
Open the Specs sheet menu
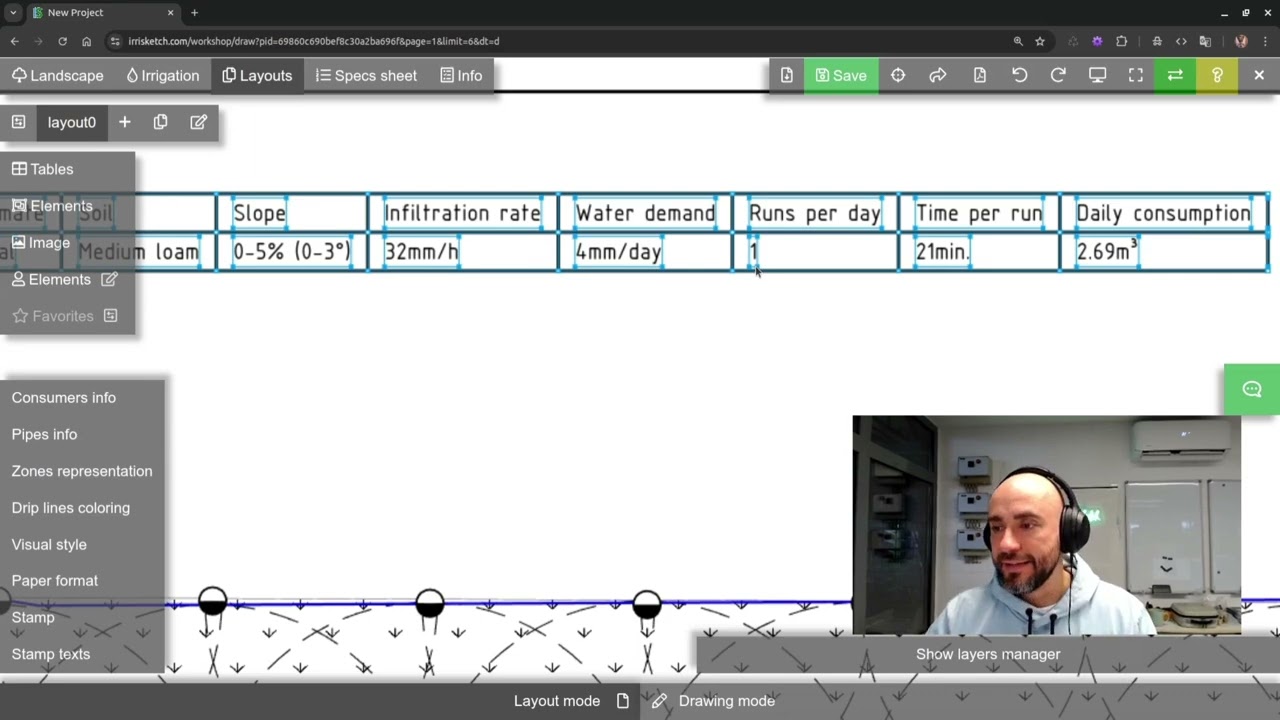[366, 75]
